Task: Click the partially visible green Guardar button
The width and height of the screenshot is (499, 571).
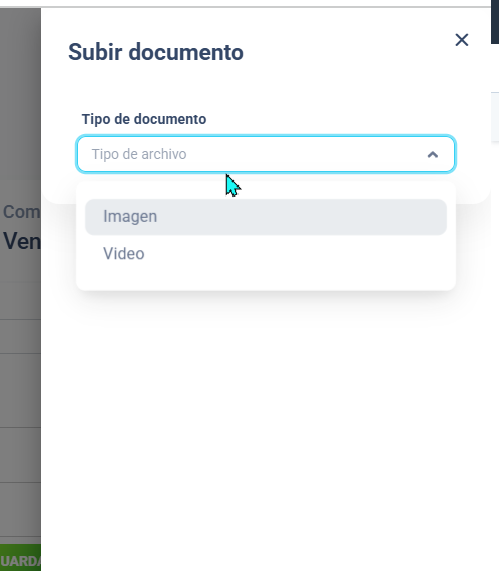Action: click(x=20, y=558)
